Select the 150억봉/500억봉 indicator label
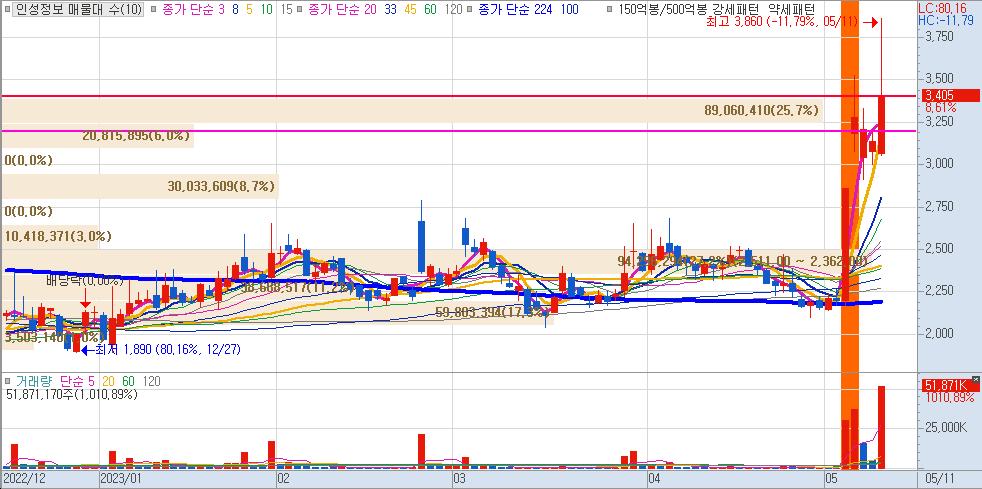Image resolution: width=982 pixels, height=489 pixels. 661,9
